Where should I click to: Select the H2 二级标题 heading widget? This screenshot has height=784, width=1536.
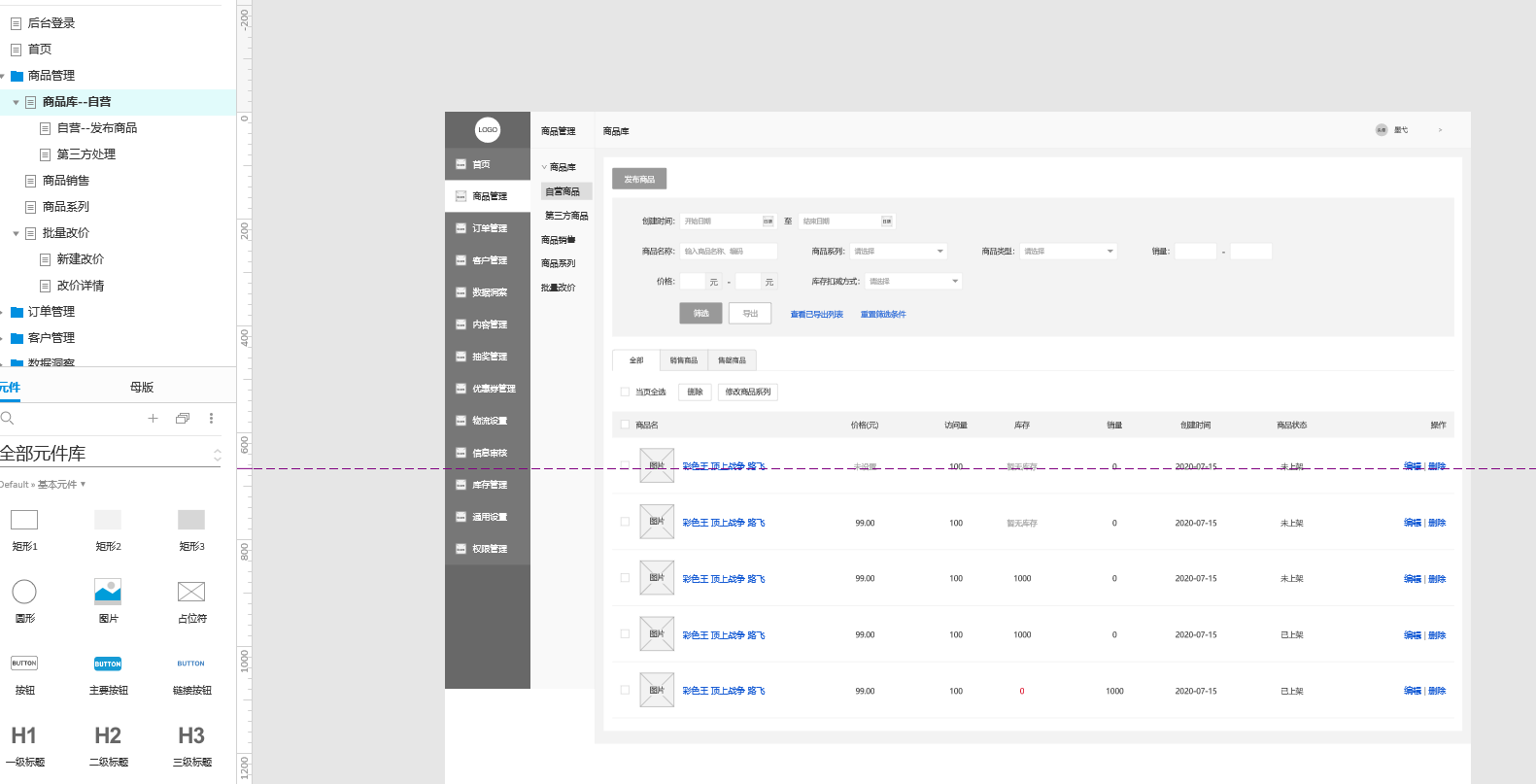(108, 745)
